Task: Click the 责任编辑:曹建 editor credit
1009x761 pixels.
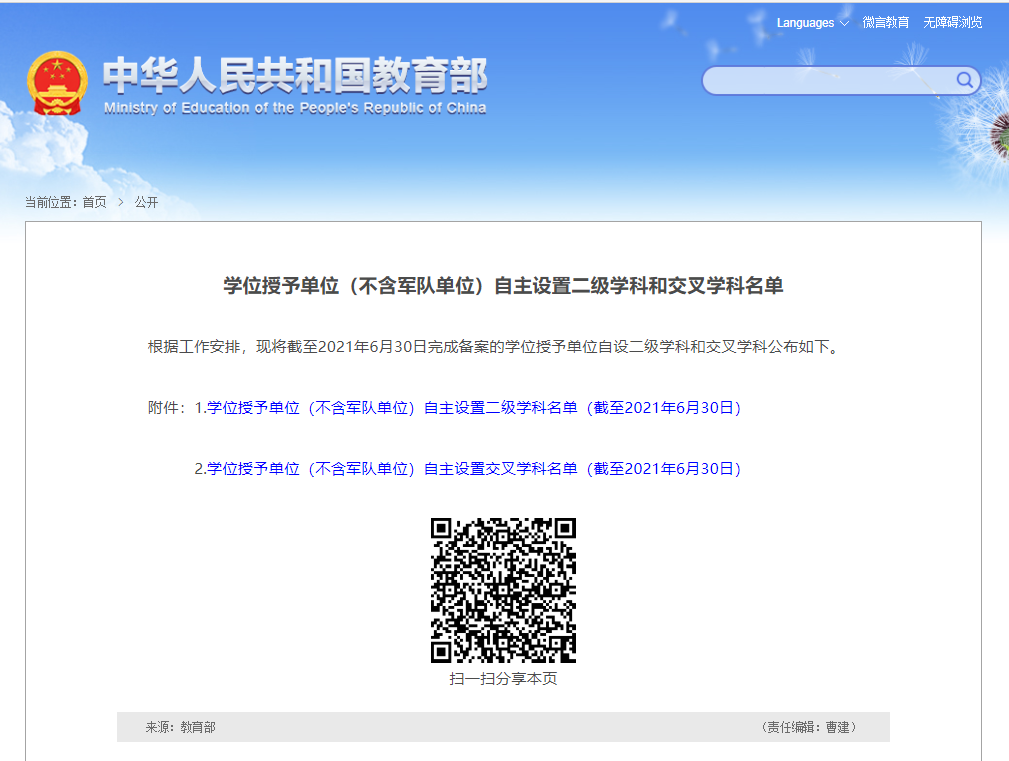Action: [809, 727]
